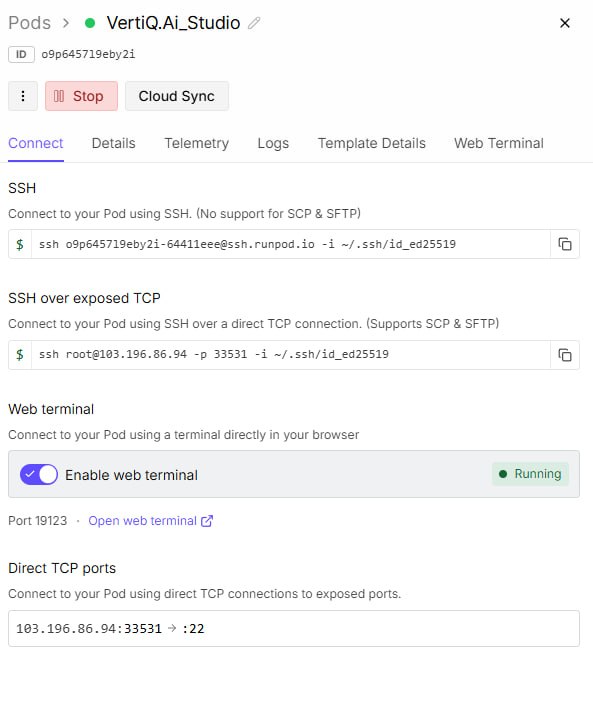Click the Direct TCP ports heading
The height and width of the screenshot is (711, 593).
(x=62, y=568)
